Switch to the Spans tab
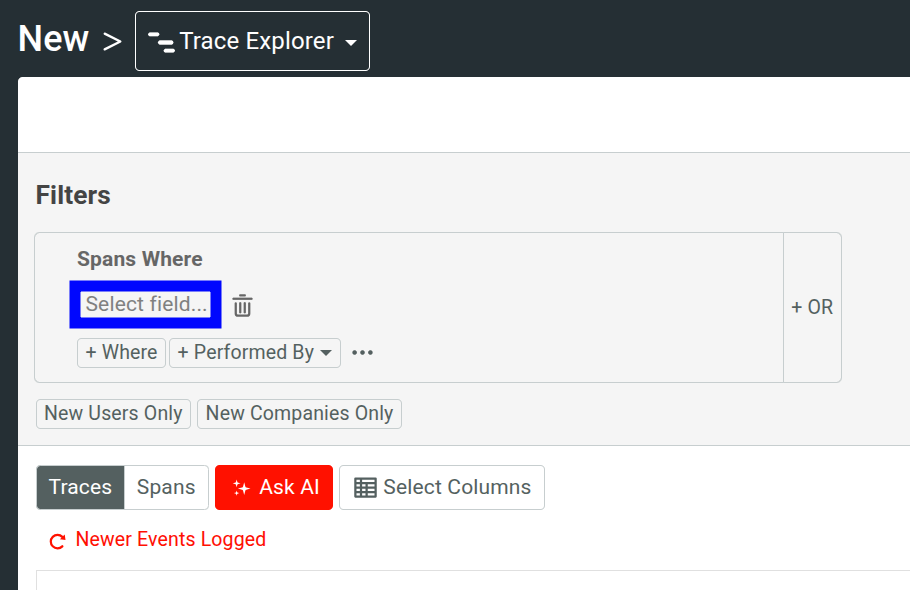Image resolution: width=910 pixels, height=590 pixels. 165,487
